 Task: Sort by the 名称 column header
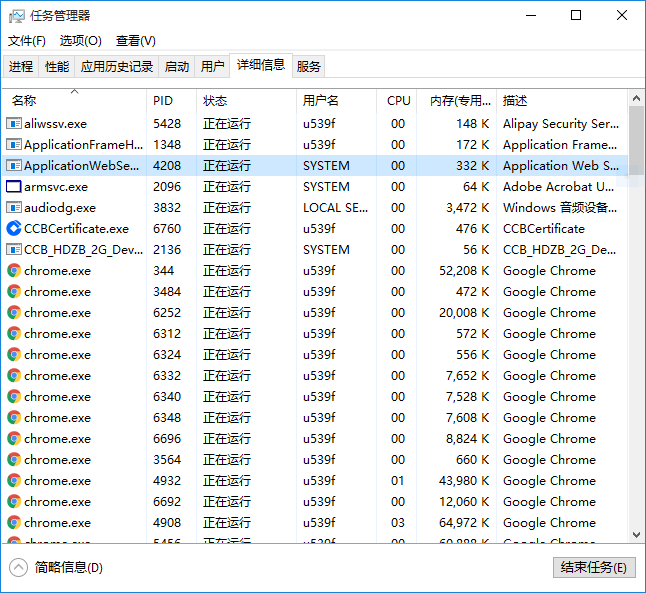pyautogui.click(x=74, y=101)
